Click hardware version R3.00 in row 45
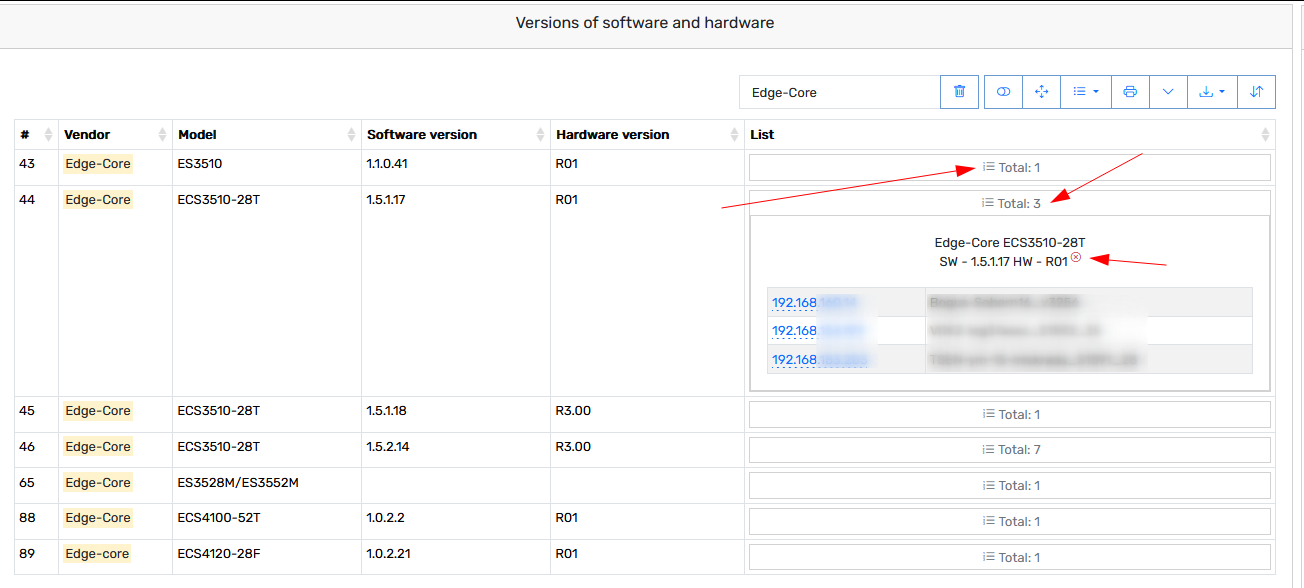Screen dimensions: 1304x588 pyautogui.click(x=573, y=411)
